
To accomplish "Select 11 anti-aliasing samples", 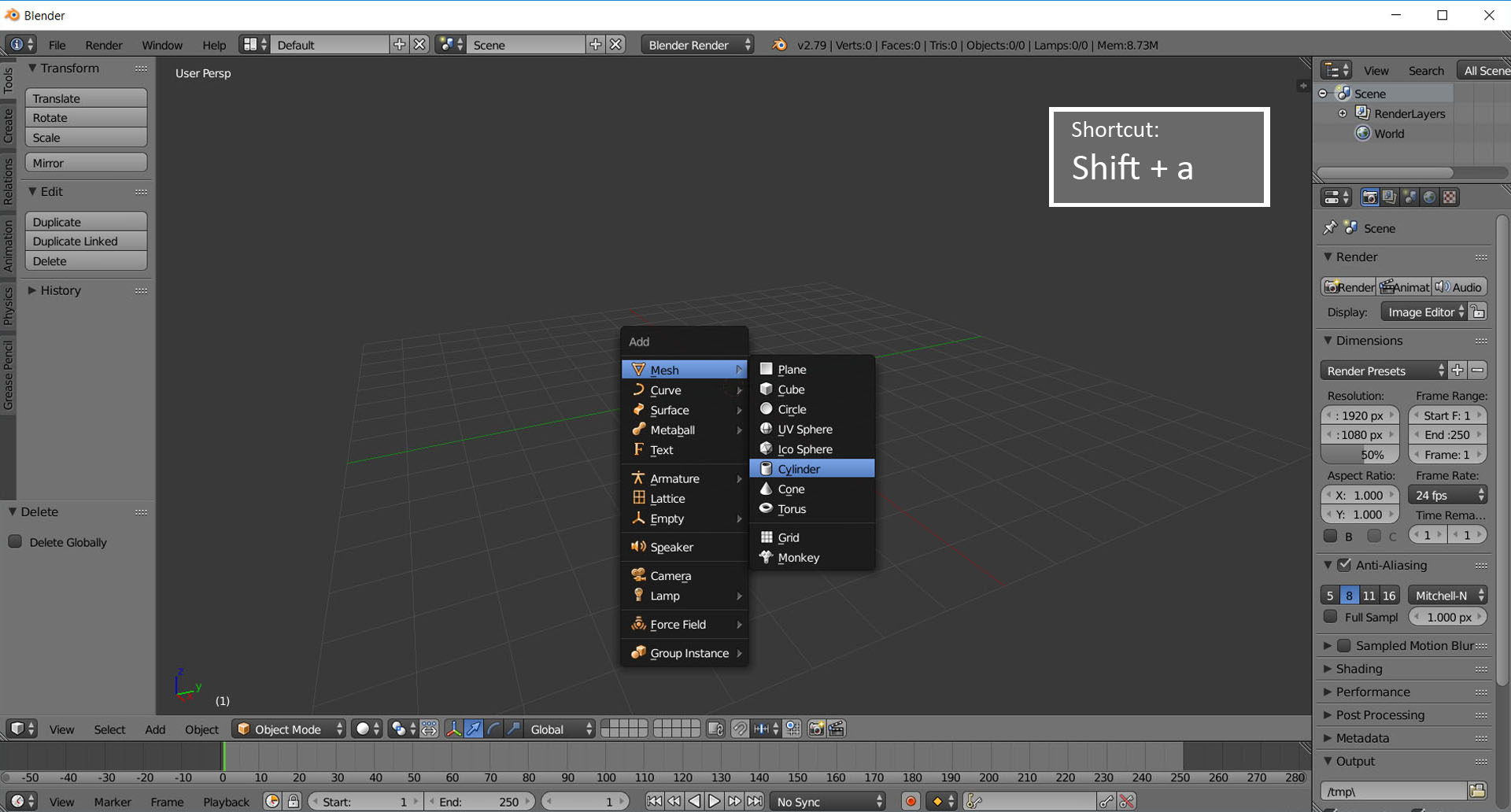I will [1369, 596].
